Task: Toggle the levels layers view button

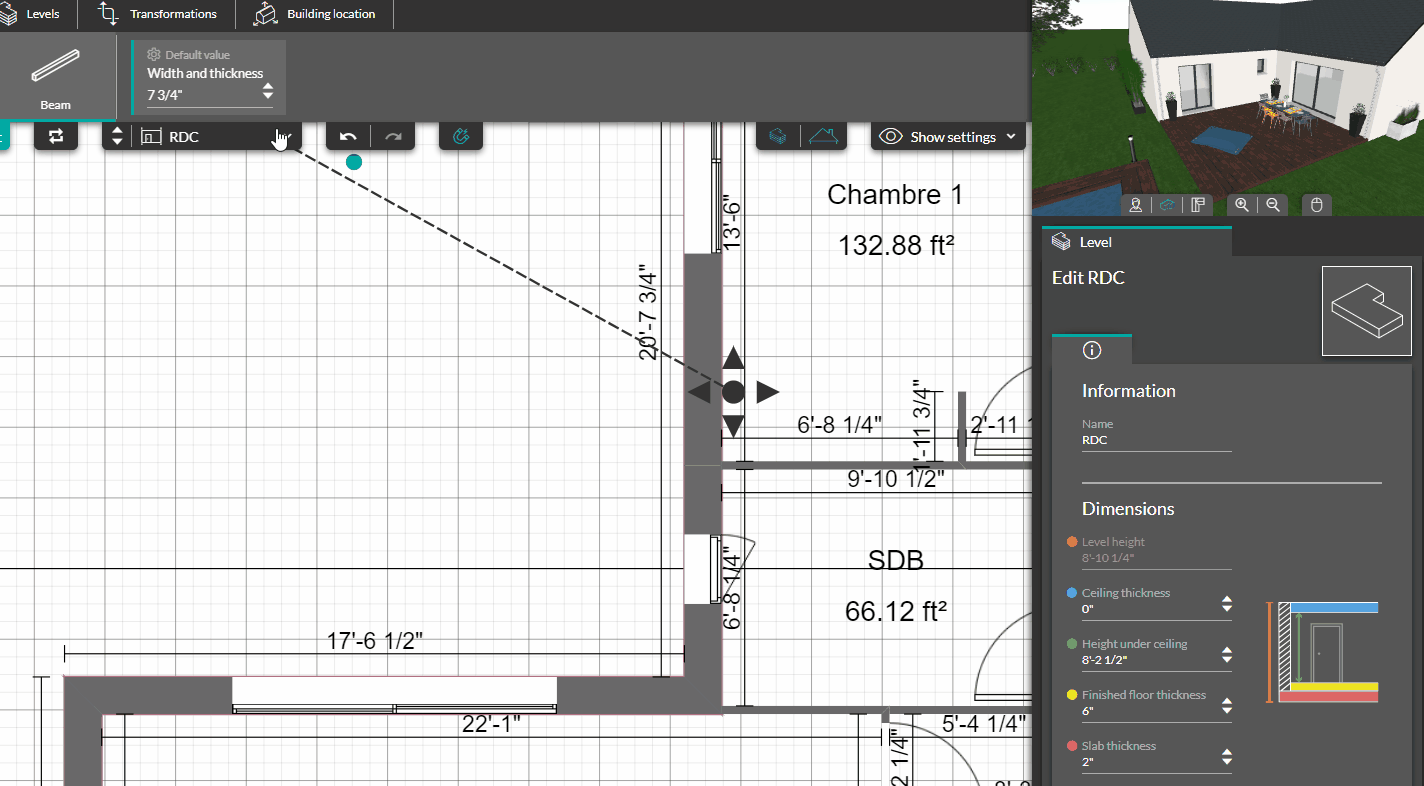Action: click(x=778, y=136)
